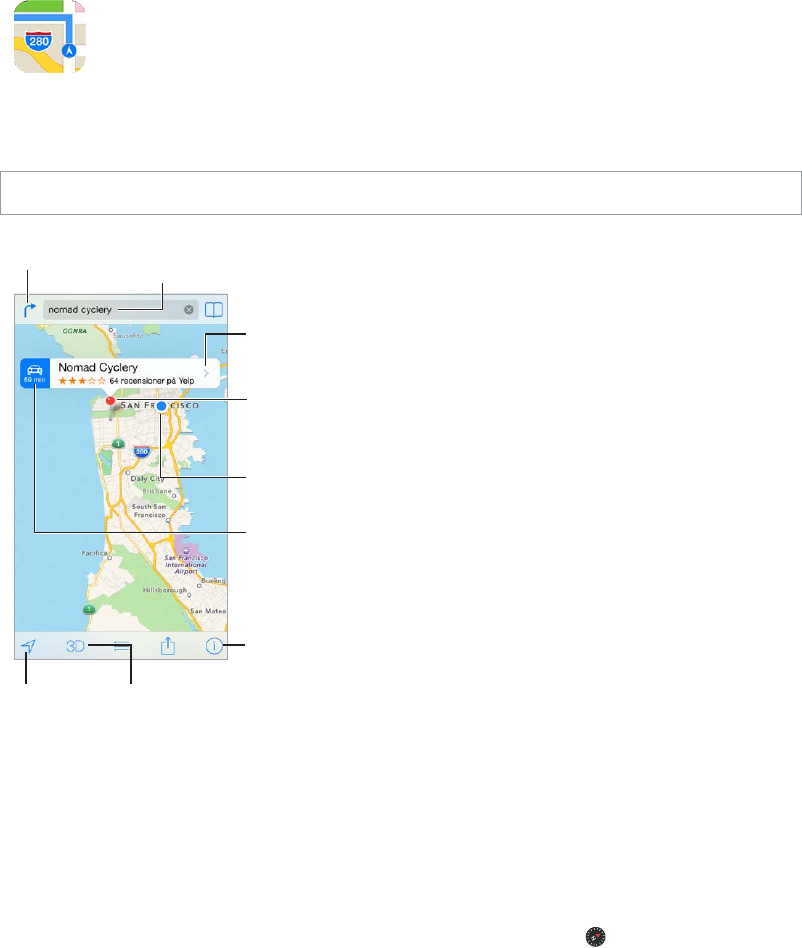Toggle 3D map view

tap(75, 646)
